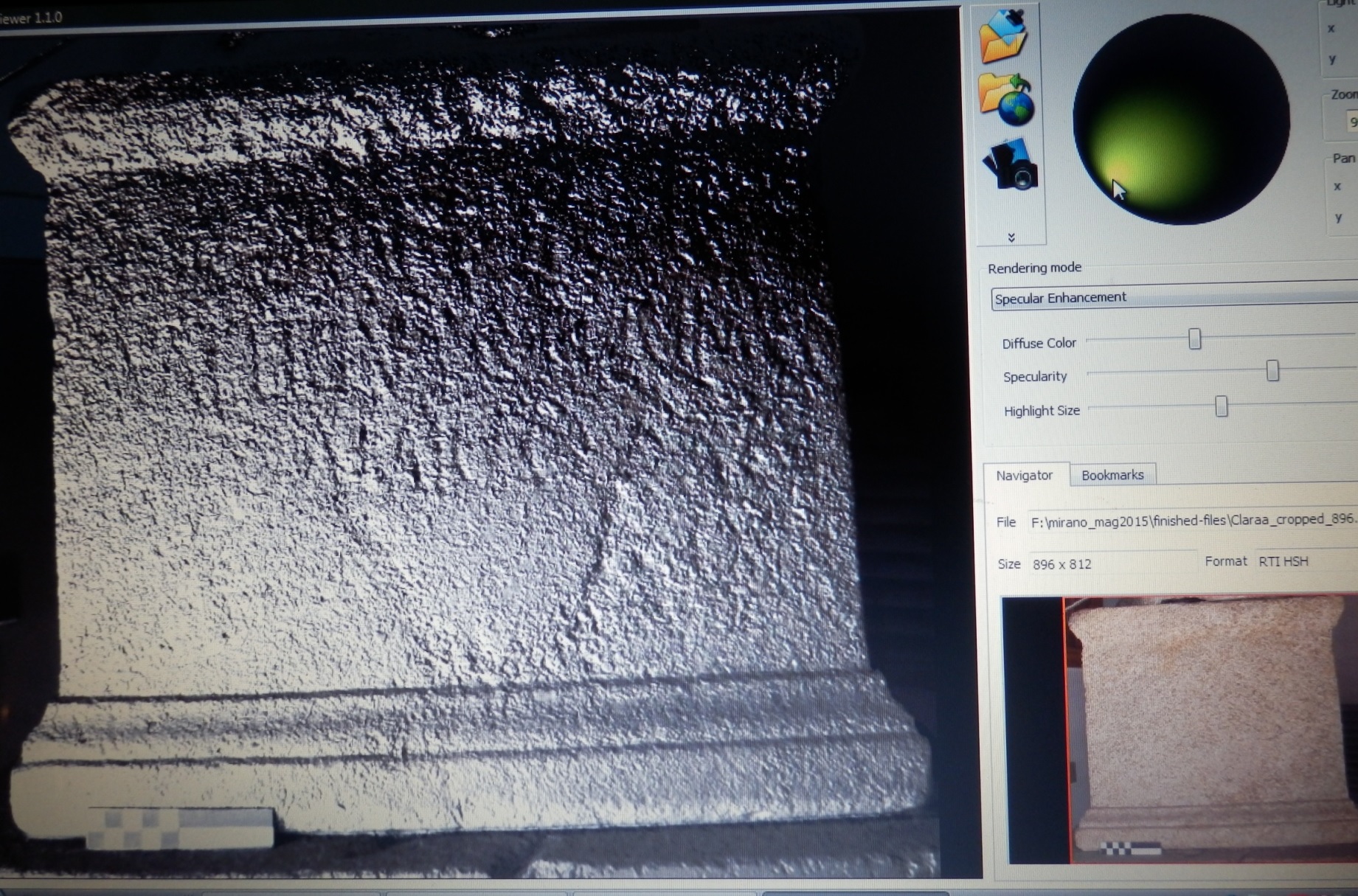1358x896 pixels.
Task: Select the Zoom value field
Action: (x=1351, y=121)
